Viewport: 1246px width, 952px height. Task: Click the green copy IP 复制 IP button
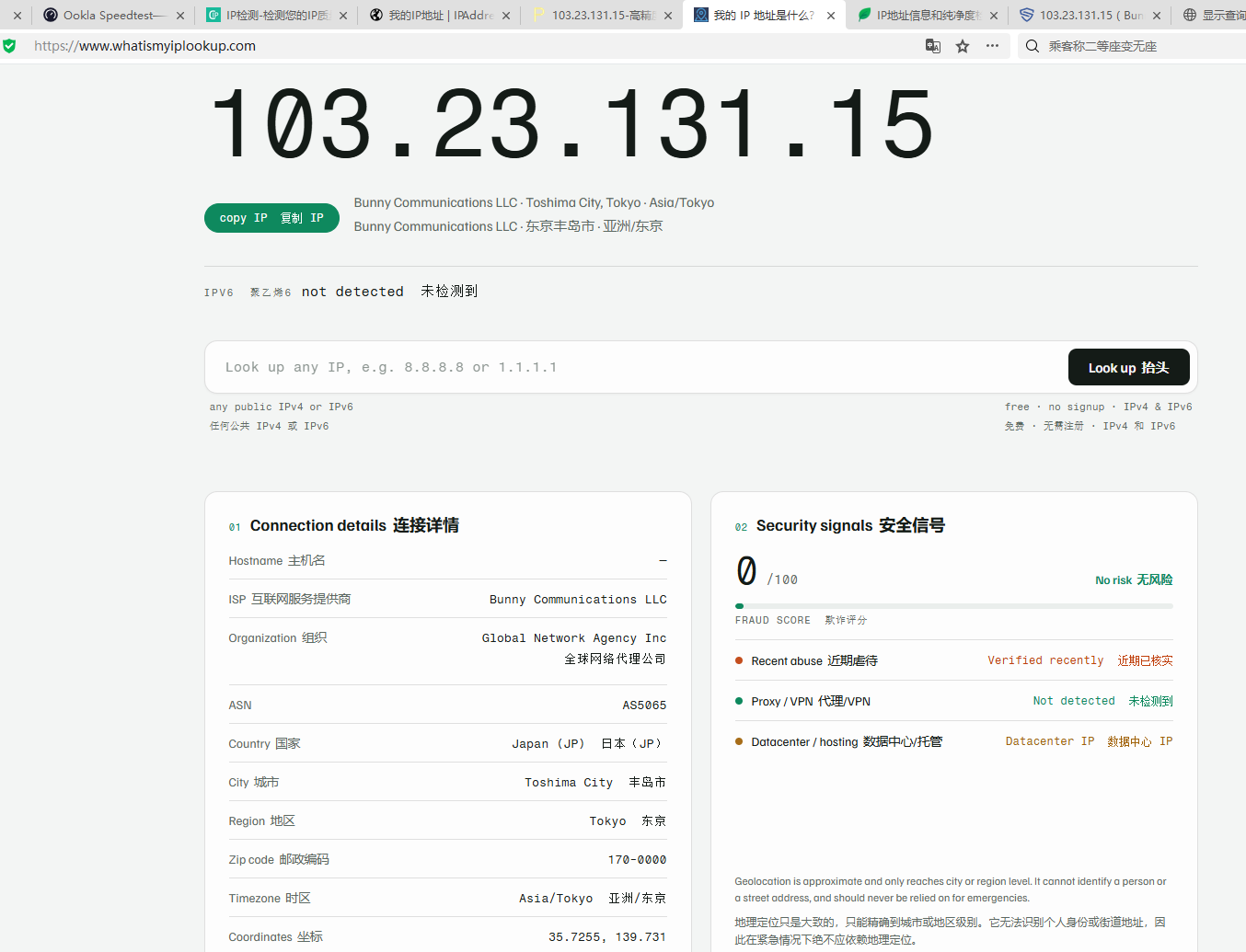click(x=271, y=218)
